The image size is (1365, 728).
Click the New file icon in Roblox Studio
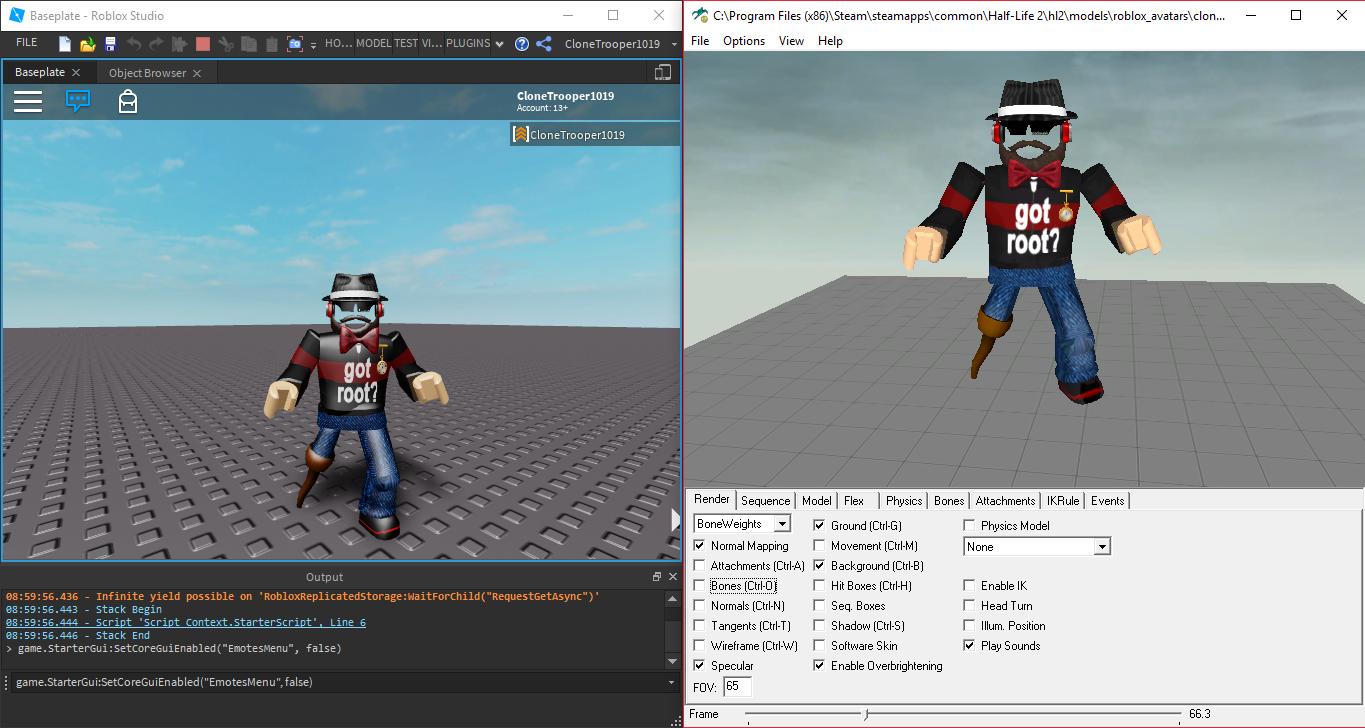65,44
